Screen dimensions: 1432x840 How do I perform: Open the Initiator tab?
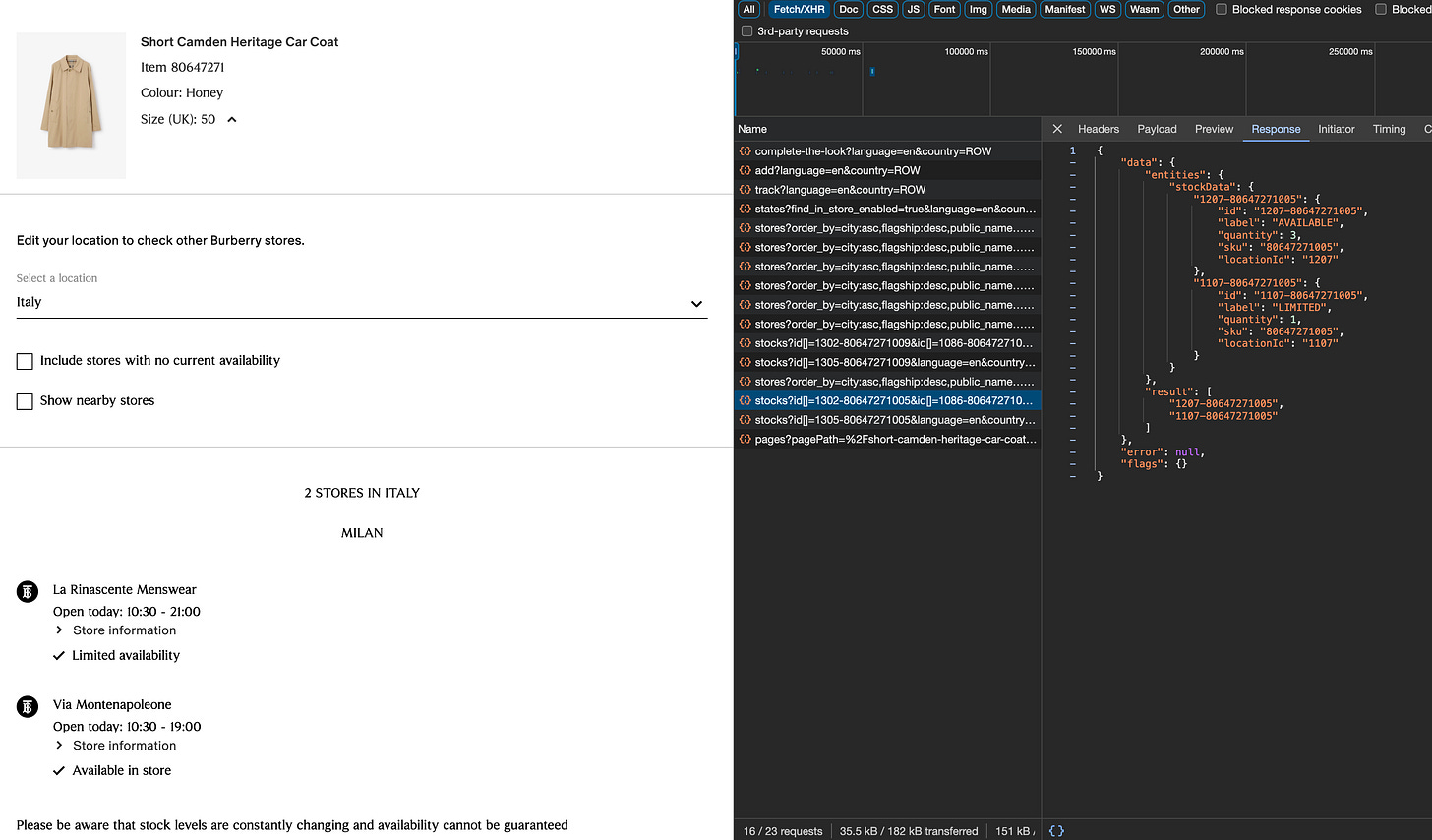pos(1337,129)
